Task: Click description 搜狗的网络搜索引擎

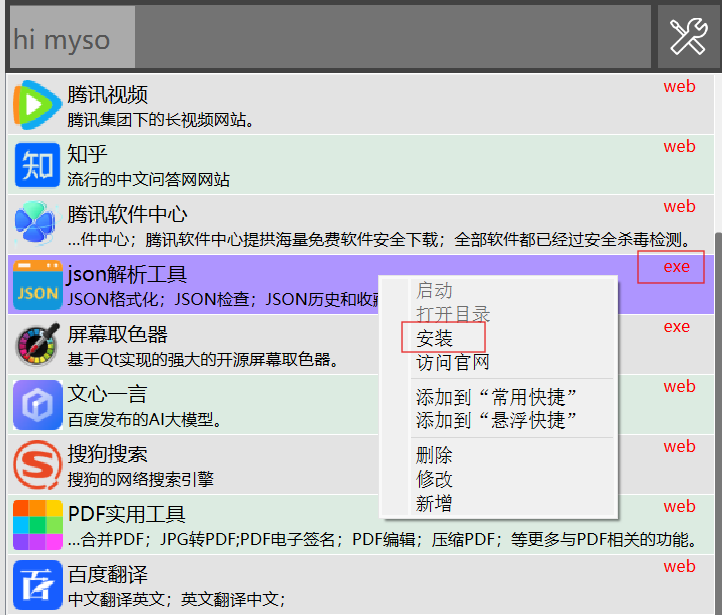Action: (141, 480)
